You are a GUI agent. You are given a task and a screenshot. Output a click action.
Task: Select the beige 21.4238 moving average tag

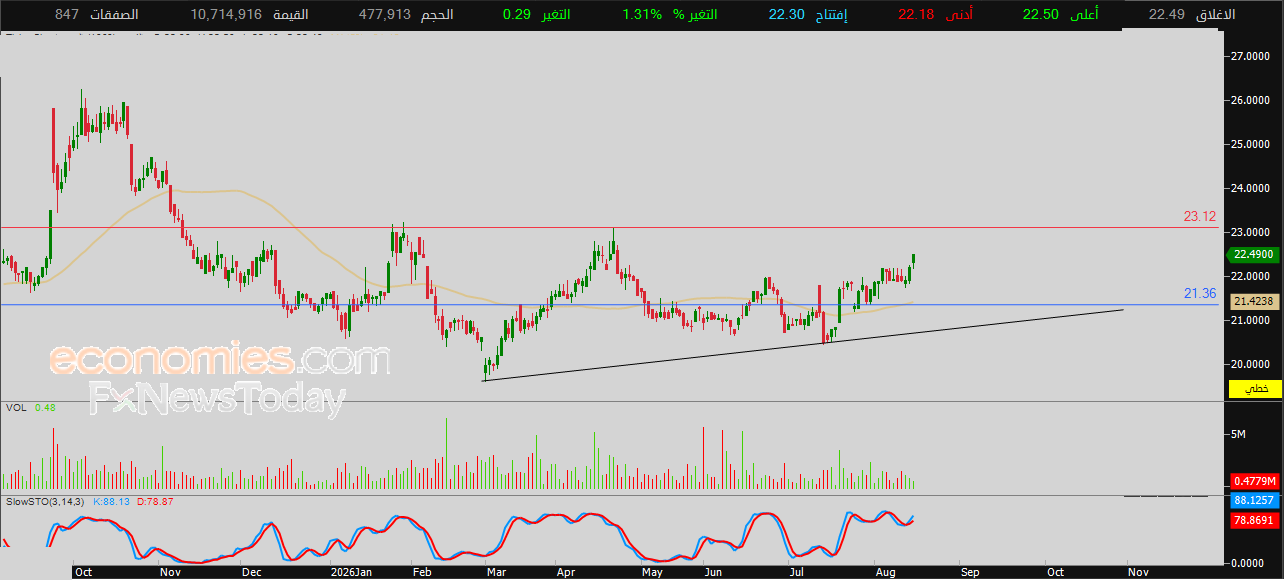pyautogui.click(x=1252, y=301)
